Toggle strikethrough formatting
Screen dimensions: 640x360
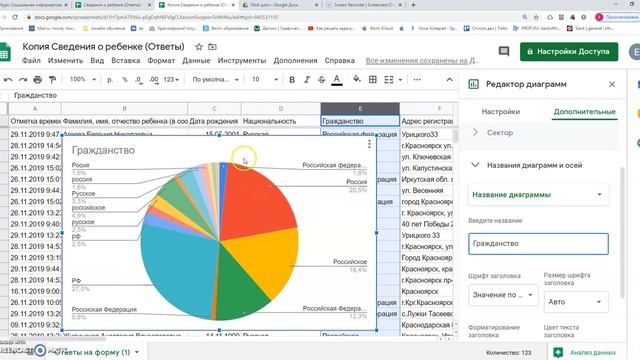coord(322,80)
